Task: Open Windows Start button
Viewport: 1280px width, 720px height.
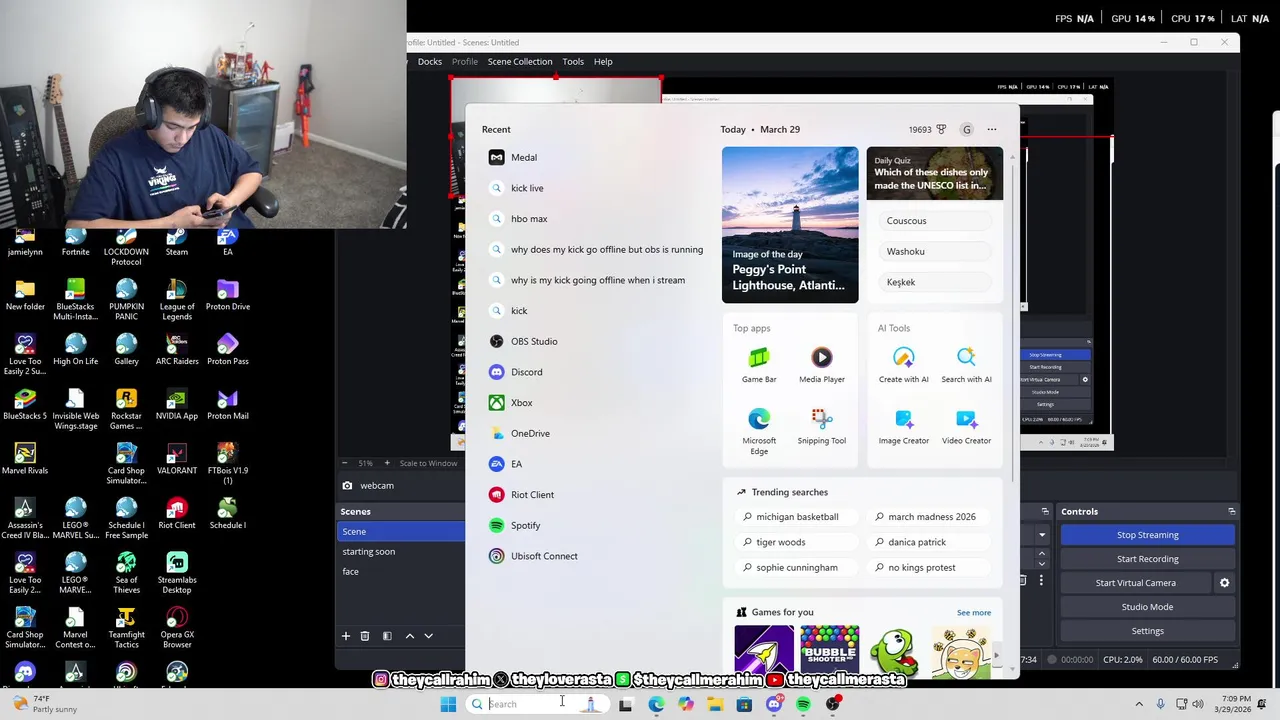Action: tap(448, 704)
